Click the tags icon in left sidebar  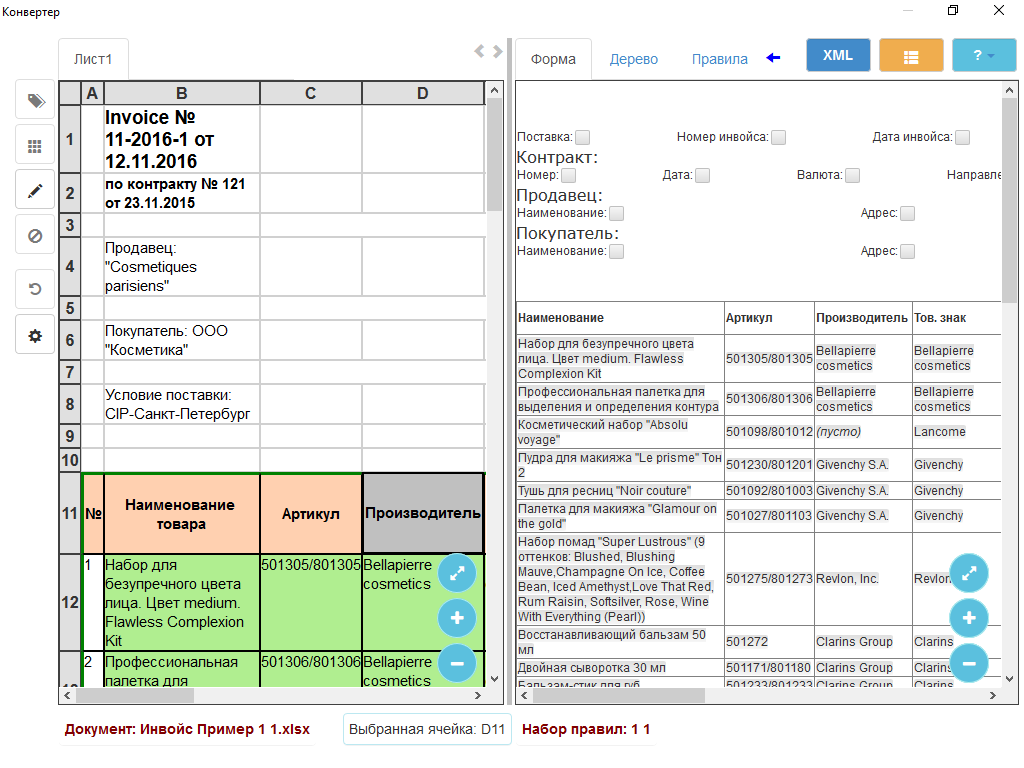coord(35,100)
